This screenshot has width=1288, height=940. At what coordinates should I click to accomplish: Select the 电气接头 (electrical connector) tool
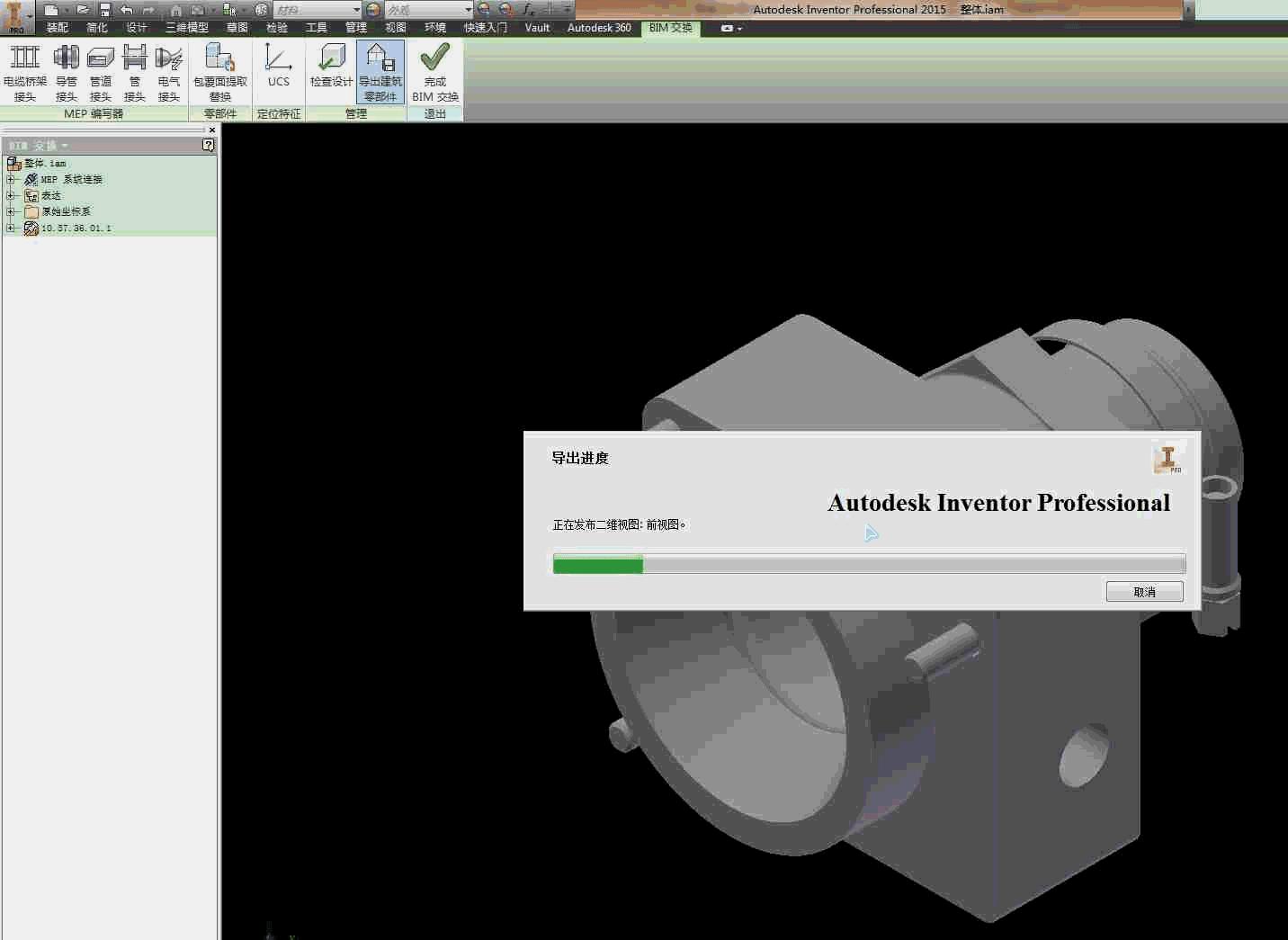tap(169, 72)
